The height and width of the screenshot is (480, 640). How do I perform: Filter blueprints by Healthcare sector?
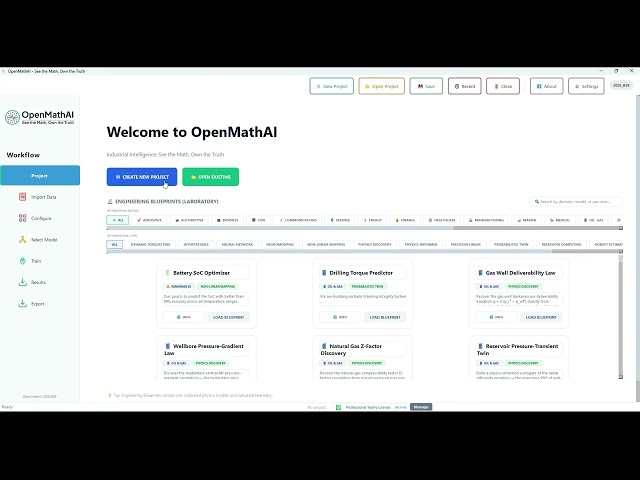442,220
